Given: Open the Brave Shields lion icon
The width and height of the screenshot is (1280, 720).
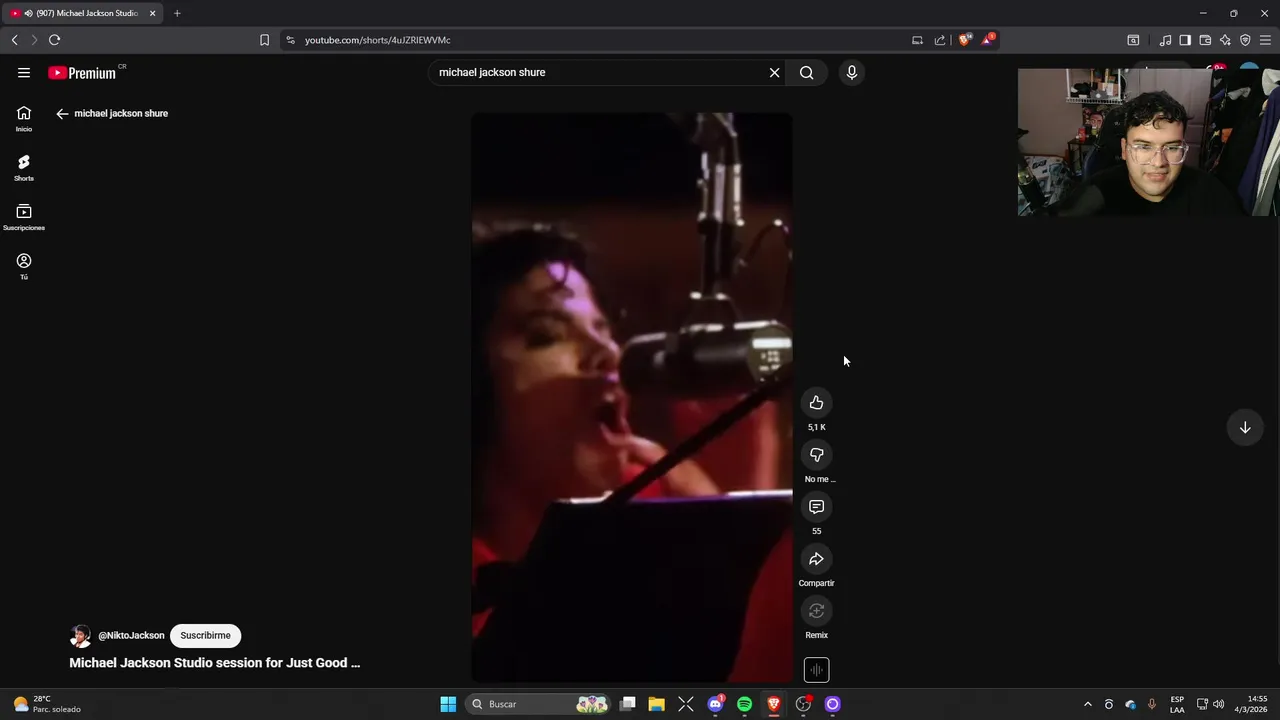Looking at the screenshot, I should [x=964, y=40].
